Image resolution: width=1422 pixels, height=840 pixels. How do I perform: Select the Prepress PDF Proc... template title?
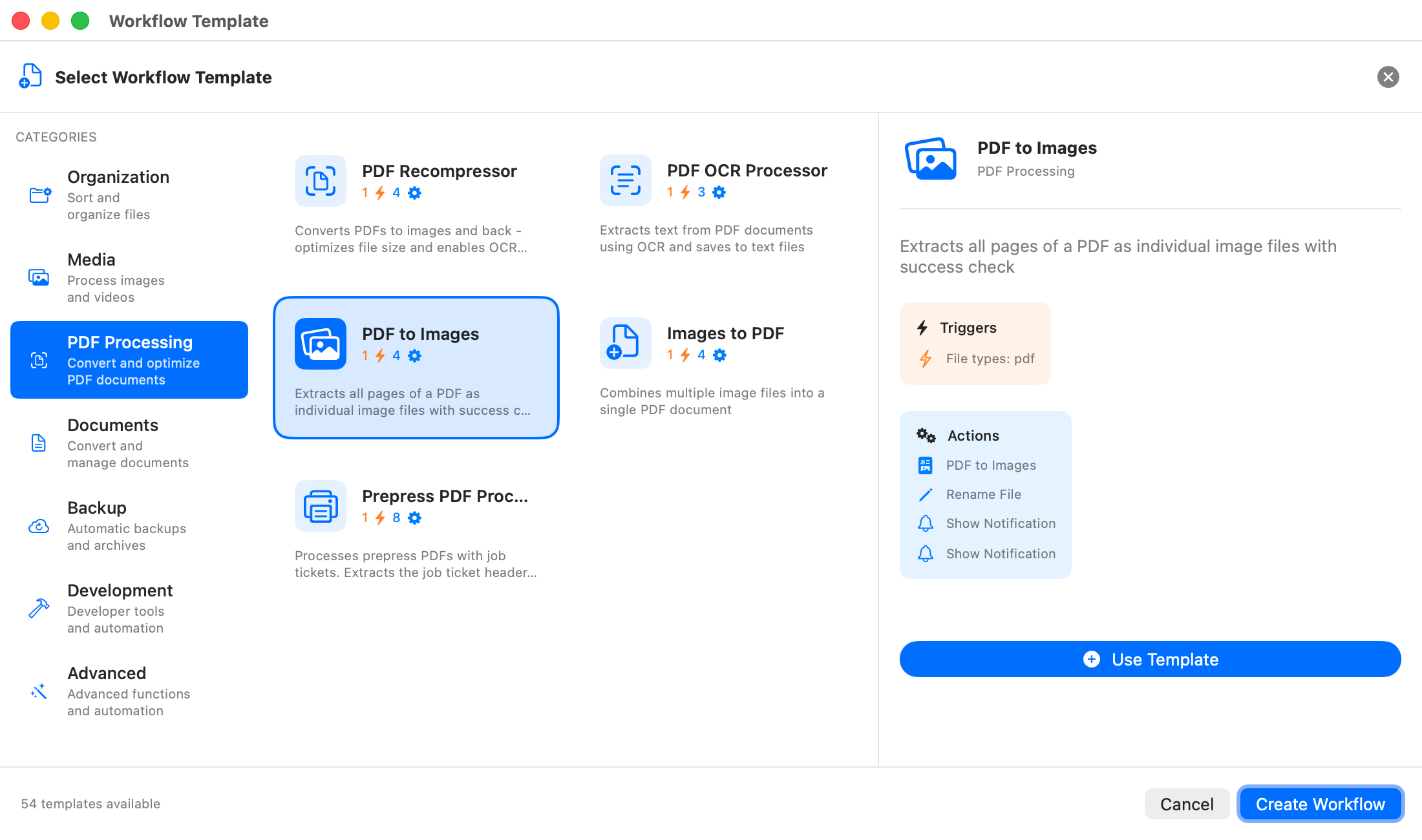[x=445, y=496]
